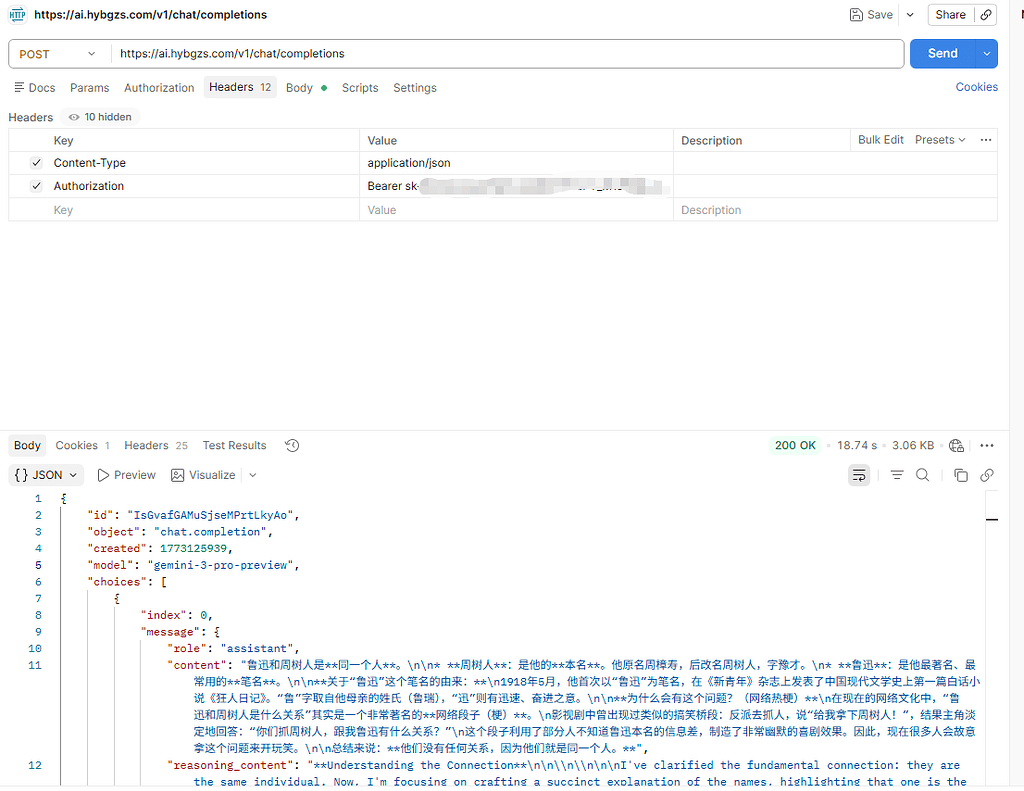Copy request link via chain icon
The image size is (1024, 791).
[x=985, y=14]
